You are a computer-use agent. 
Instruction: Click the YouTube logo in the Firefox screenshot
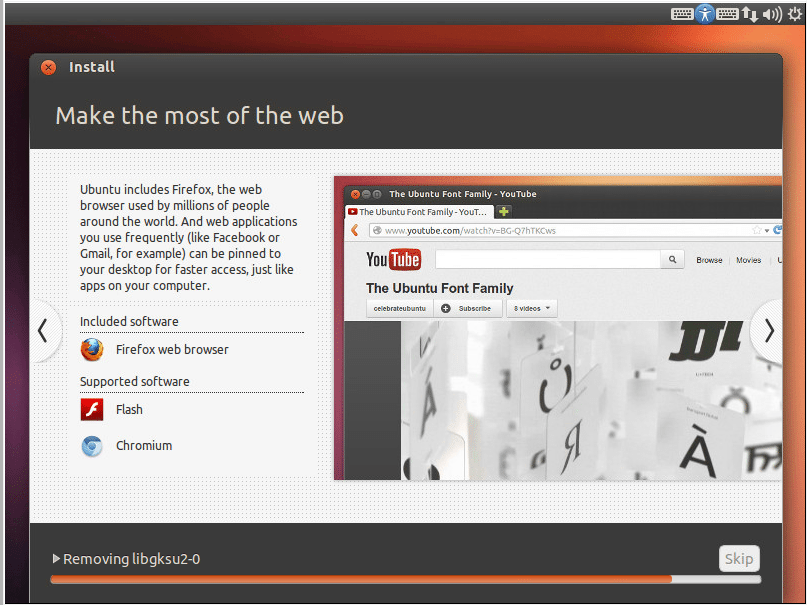point(393,260)
